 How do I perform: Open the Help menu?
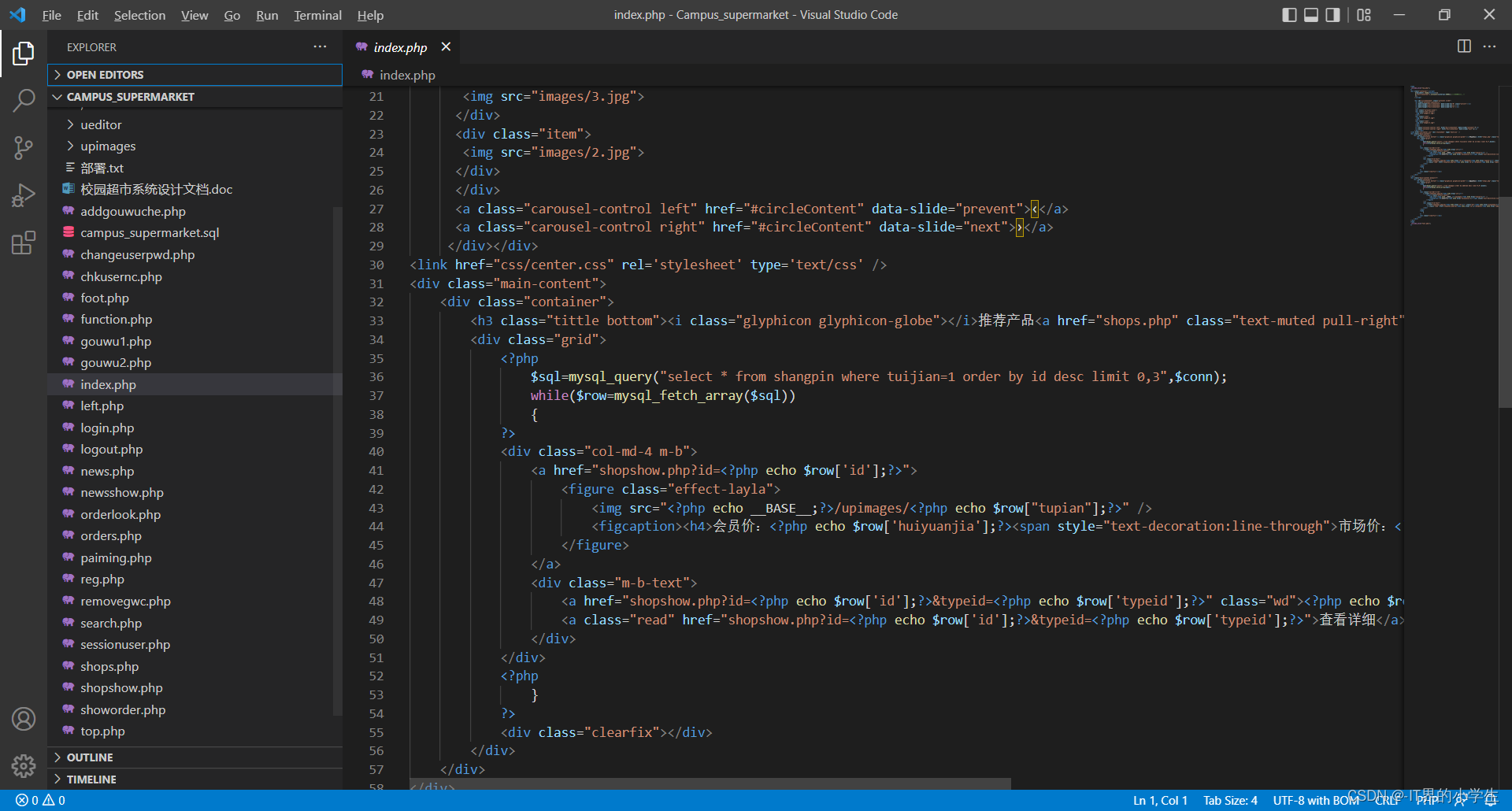[370, 15]
